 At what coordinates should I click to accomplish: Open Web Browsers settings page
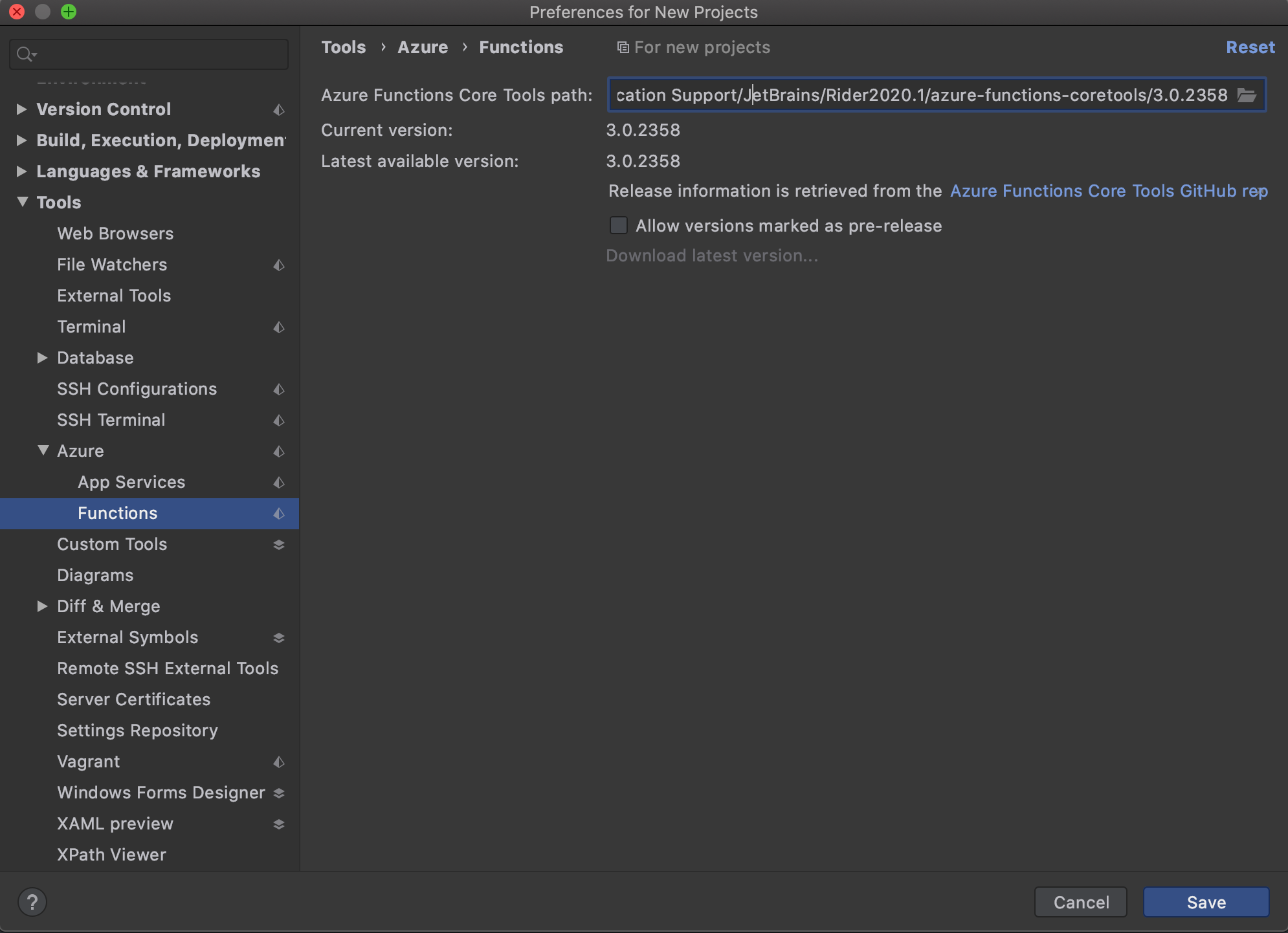[x=115, y=234]
